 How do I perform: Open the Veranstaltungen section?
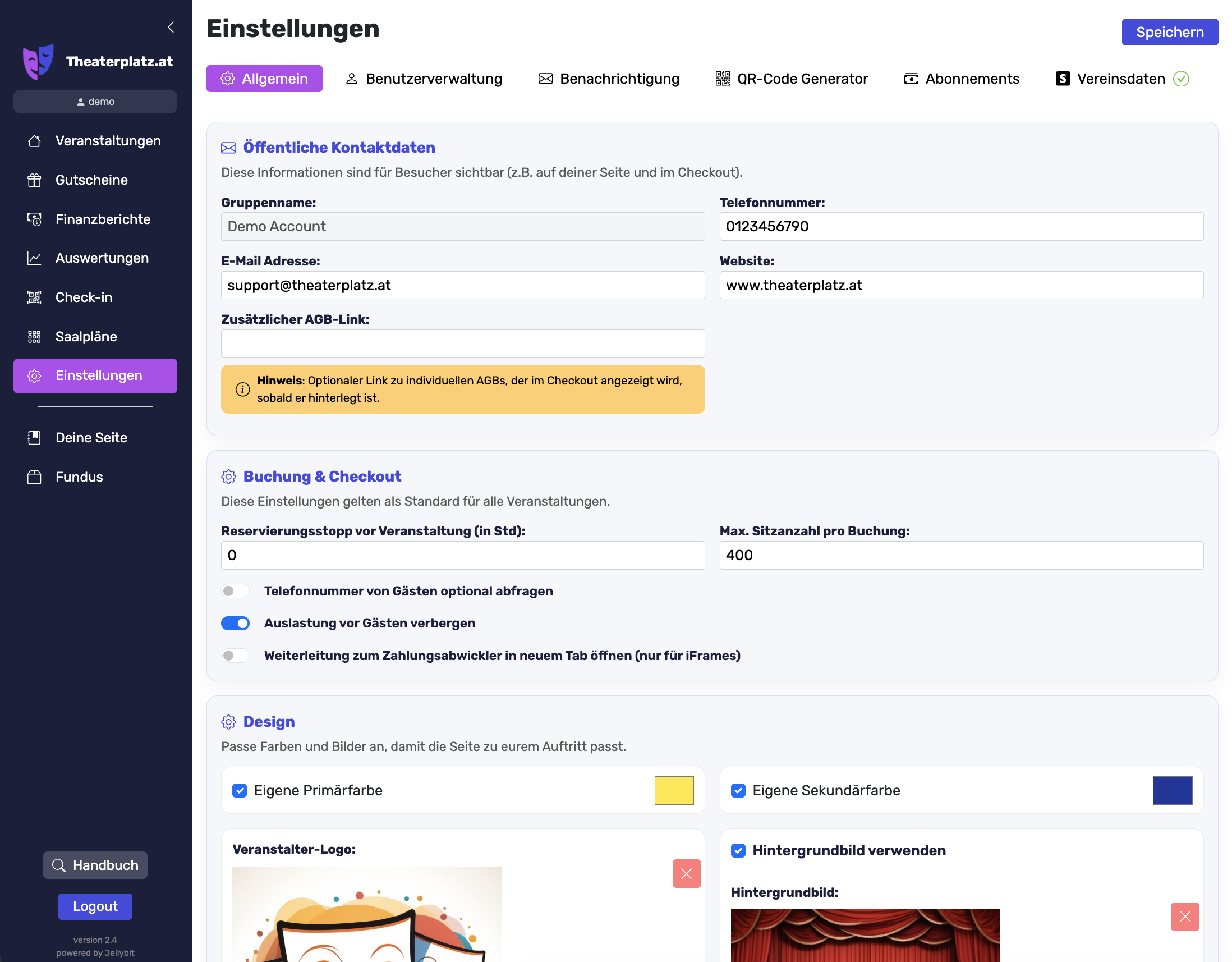coord(107,140)
